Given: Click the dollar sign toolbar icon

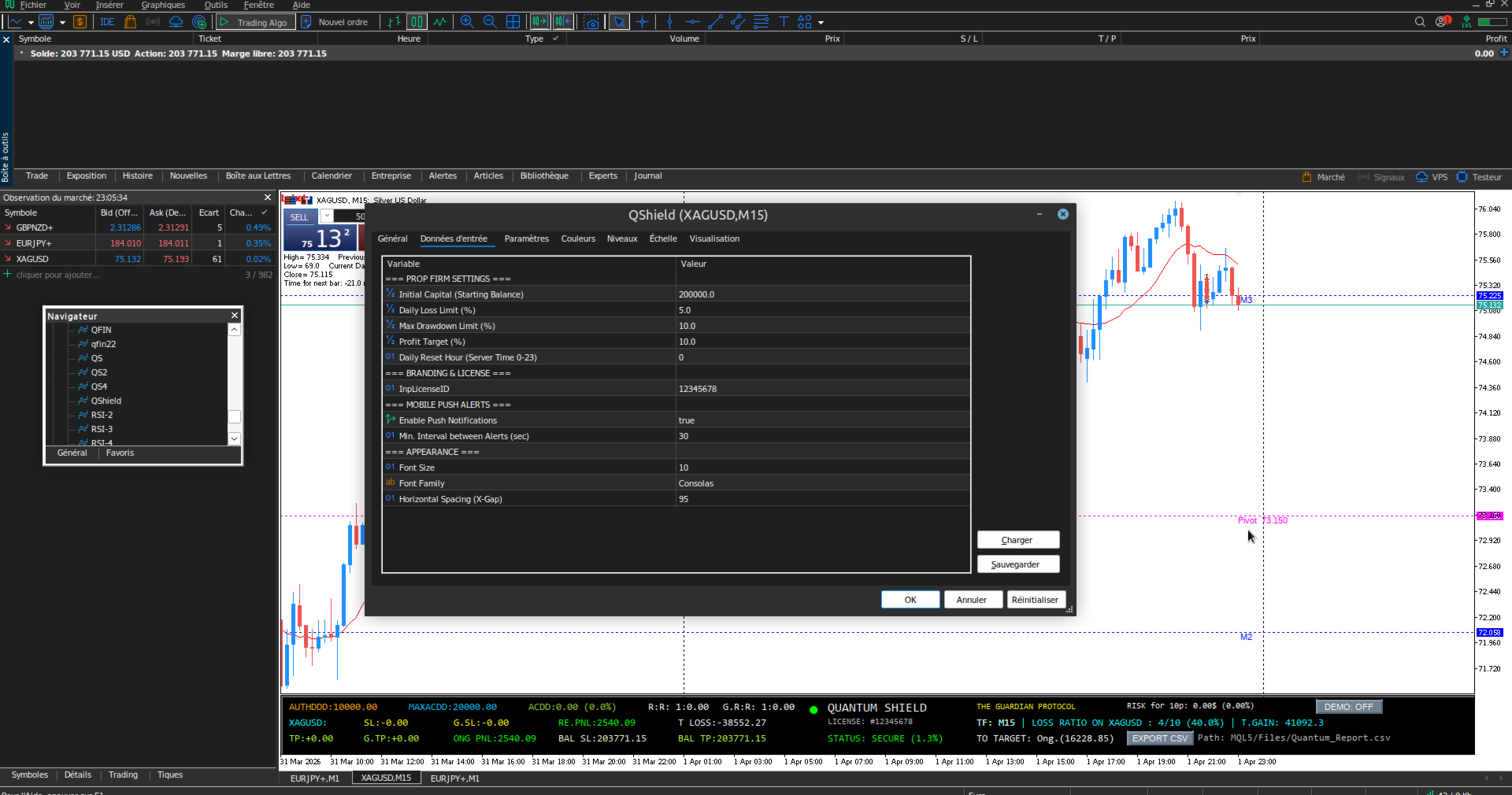Looking at the screenshot, I should [x=80, y=22].
